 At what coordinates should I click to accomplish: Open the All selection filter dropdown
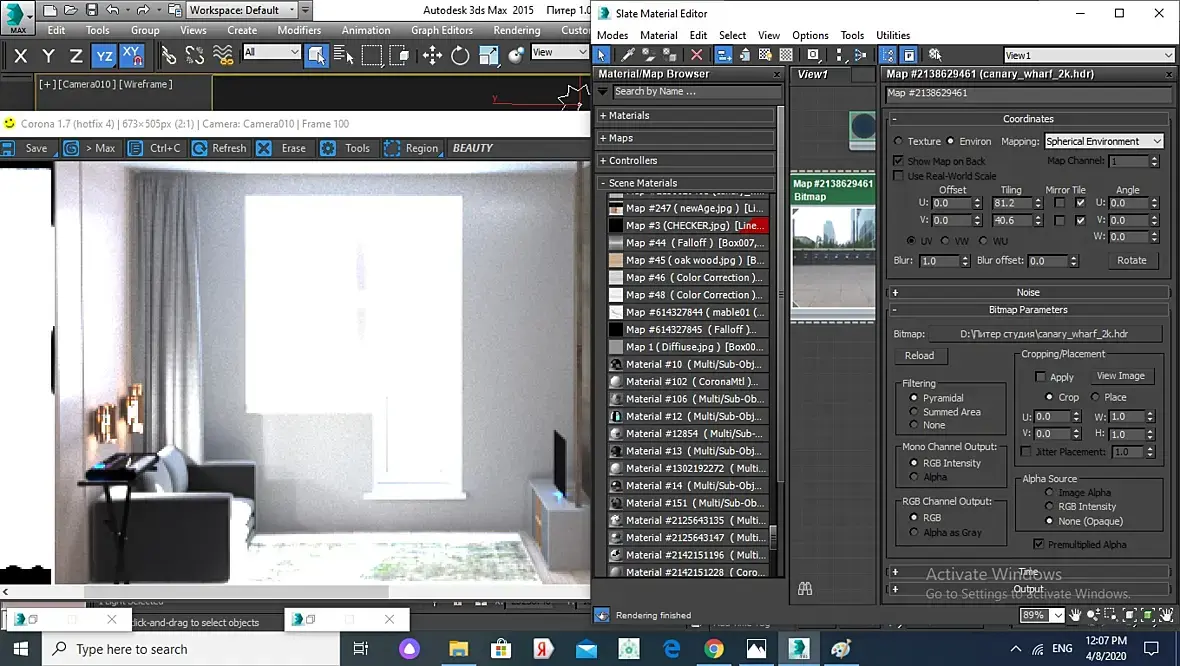point(272,52)
